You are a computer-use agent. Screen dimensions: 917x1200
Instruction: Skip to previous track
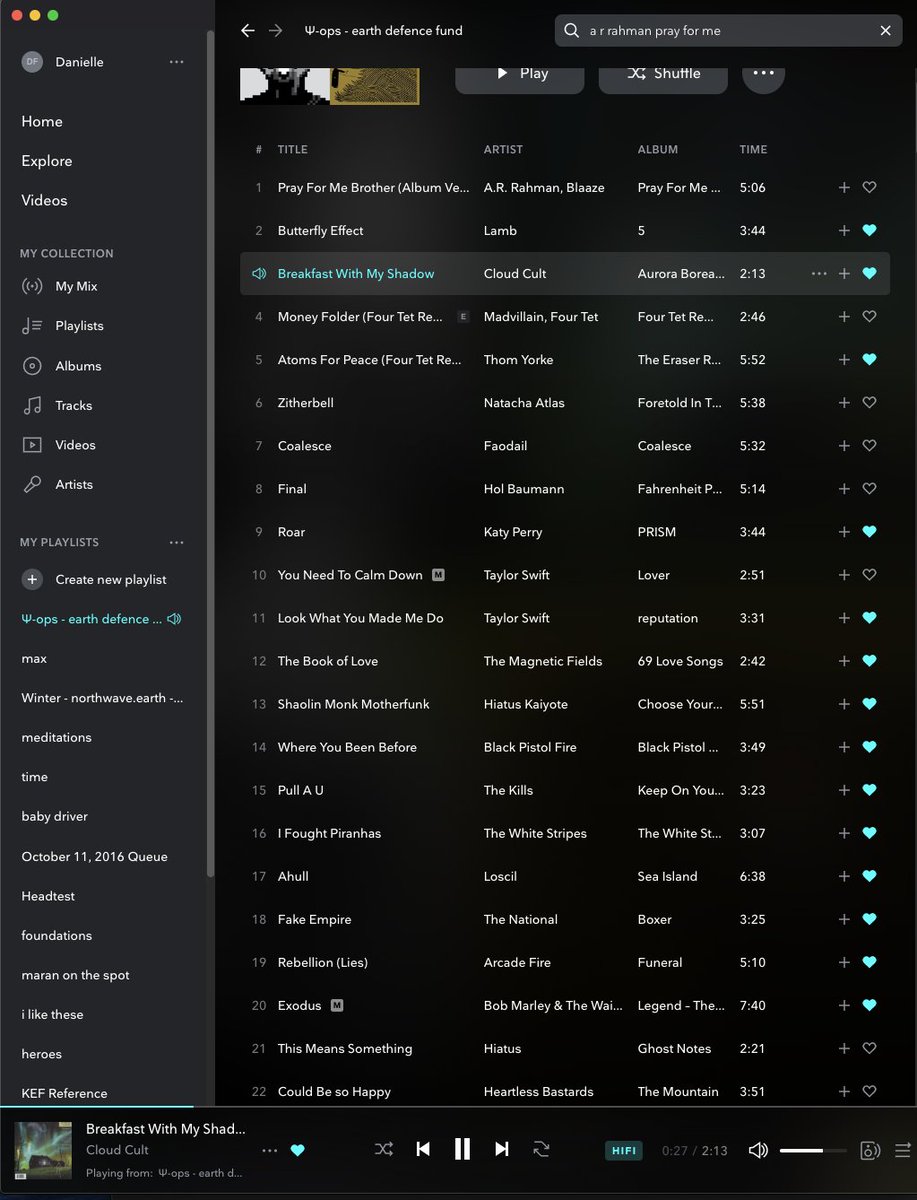point(423,1149)
